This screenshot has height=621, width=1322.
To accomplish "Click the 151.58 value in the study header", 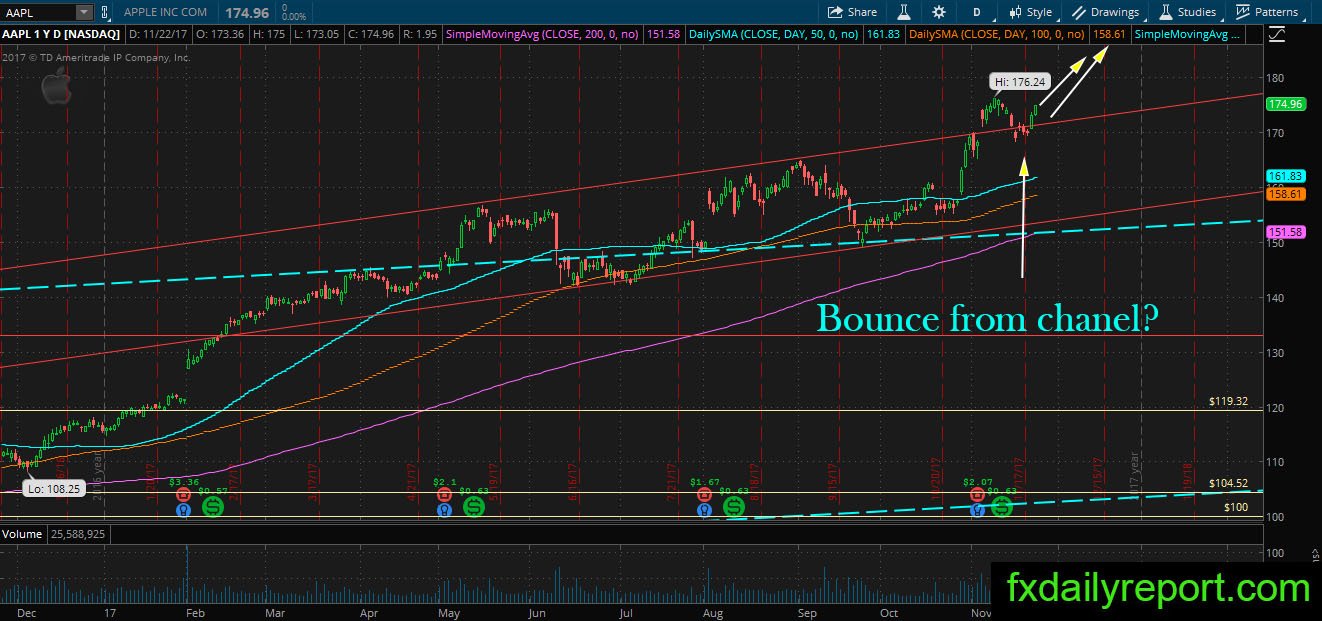I will tap(664, 34).
